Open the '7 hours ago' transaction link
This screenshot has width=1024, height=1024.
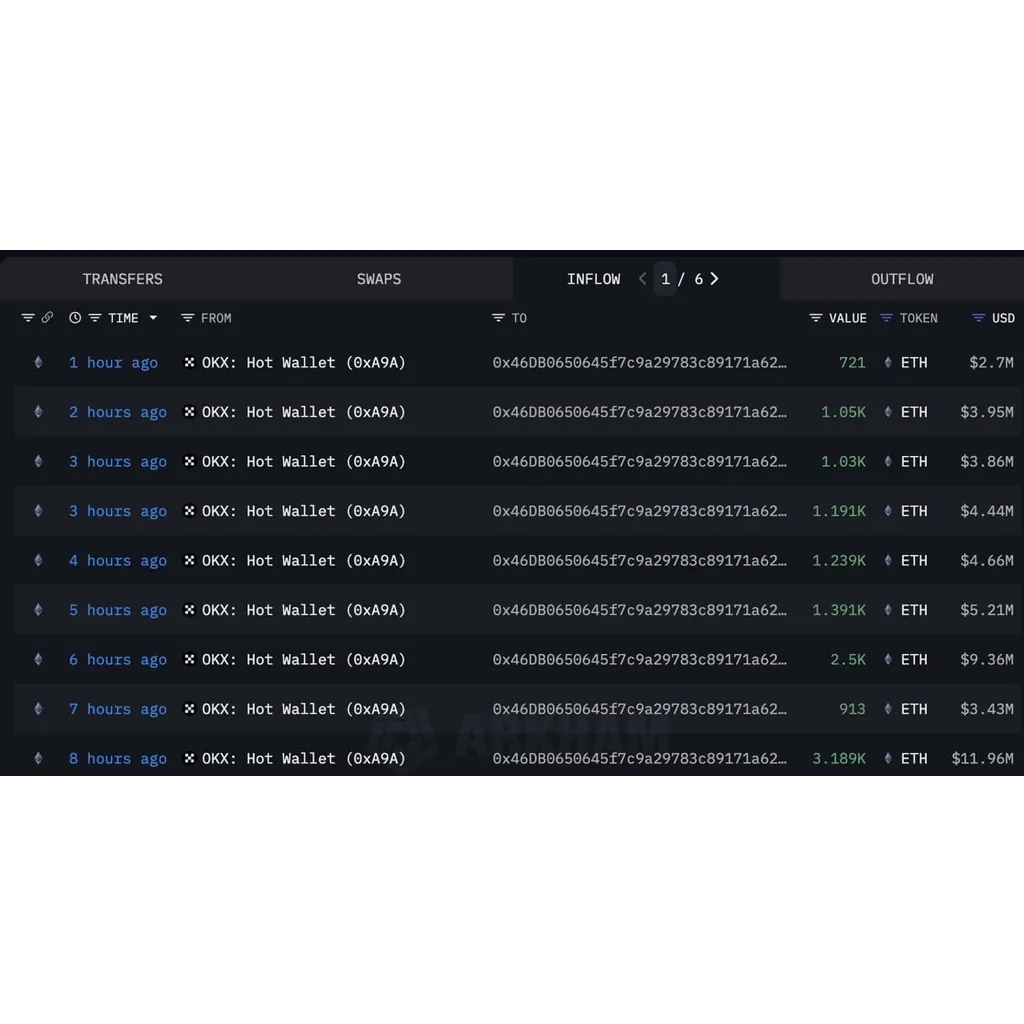click(118, 710)
